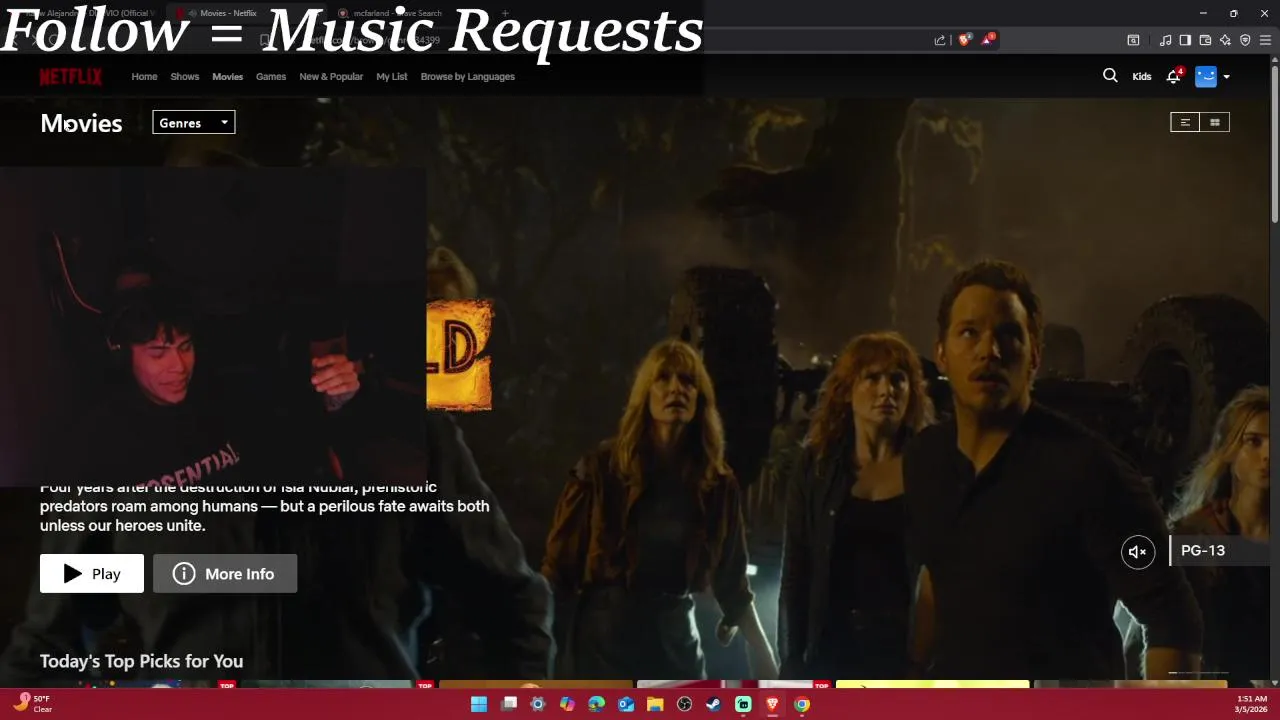Open Netflix search
Image resolution: width=1280 pixels, height=720 pixels.
[1110, 76]
